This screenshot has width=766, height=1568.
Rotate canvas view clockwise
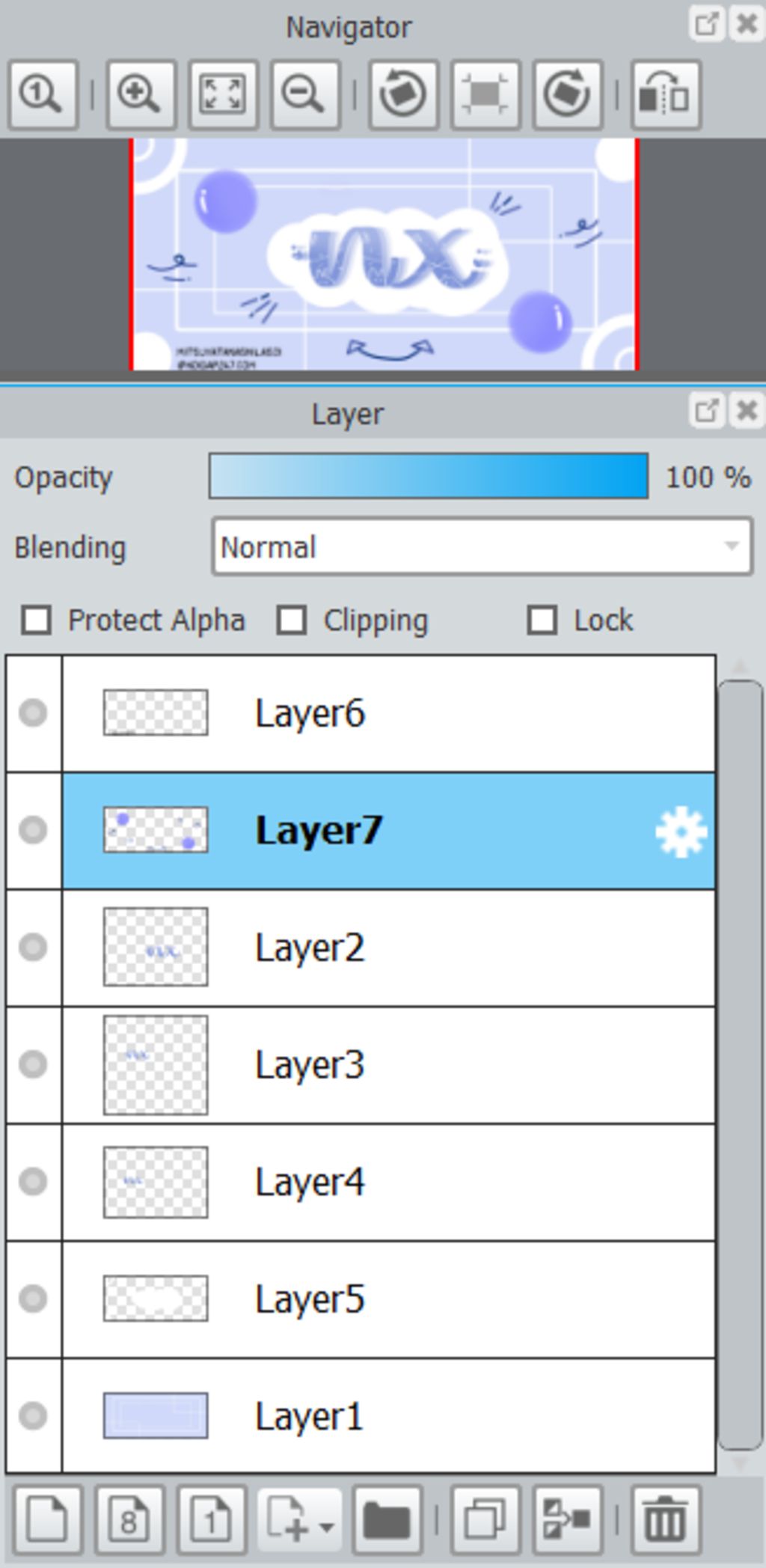point(567,94)
